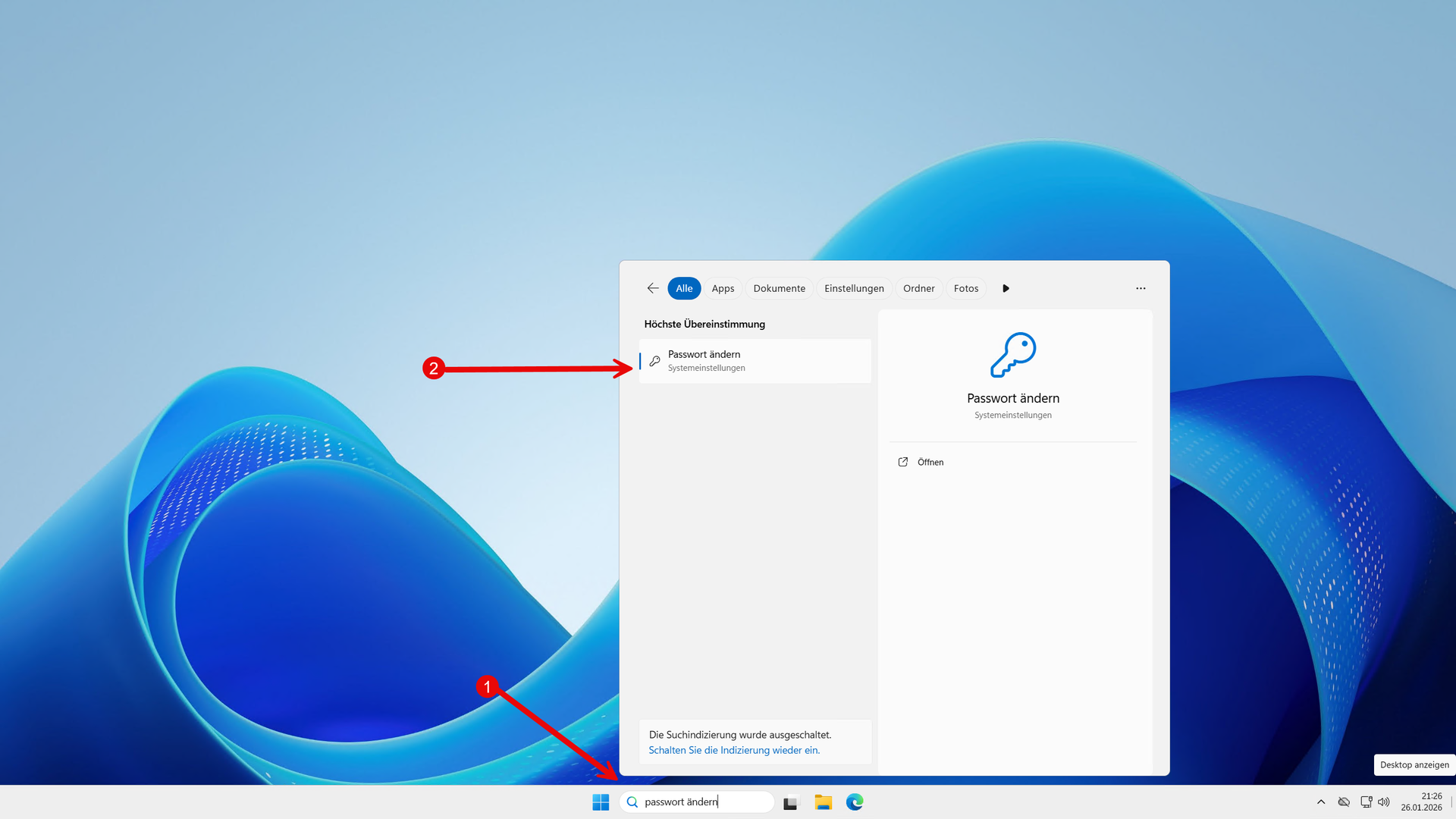Select the Einstellungen filter tab
Image resolution: width=1456 pixels, height=819 pixels.
(854, 288)
